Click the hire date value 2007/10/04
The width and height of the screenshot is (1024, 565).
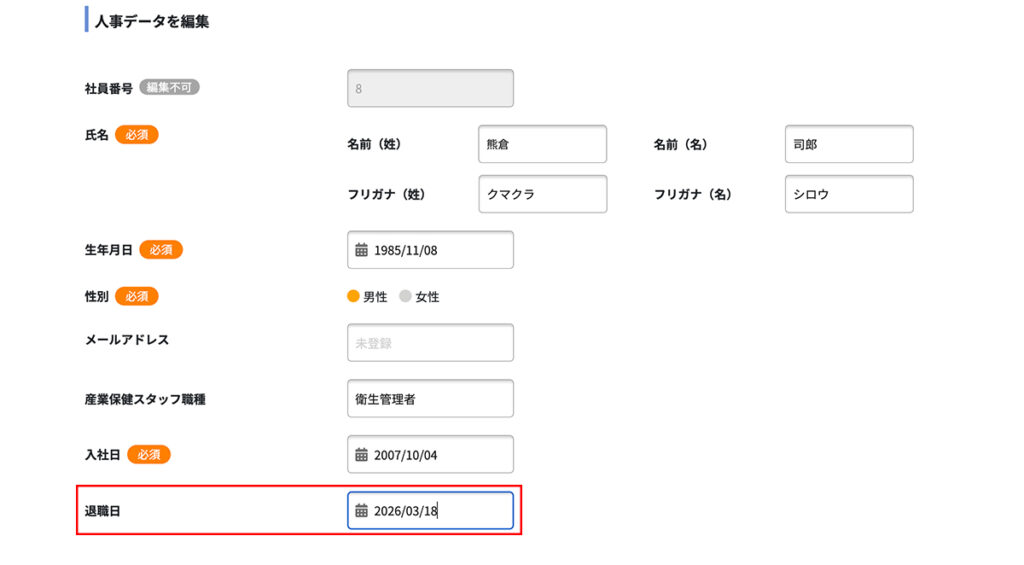(406, 455)
